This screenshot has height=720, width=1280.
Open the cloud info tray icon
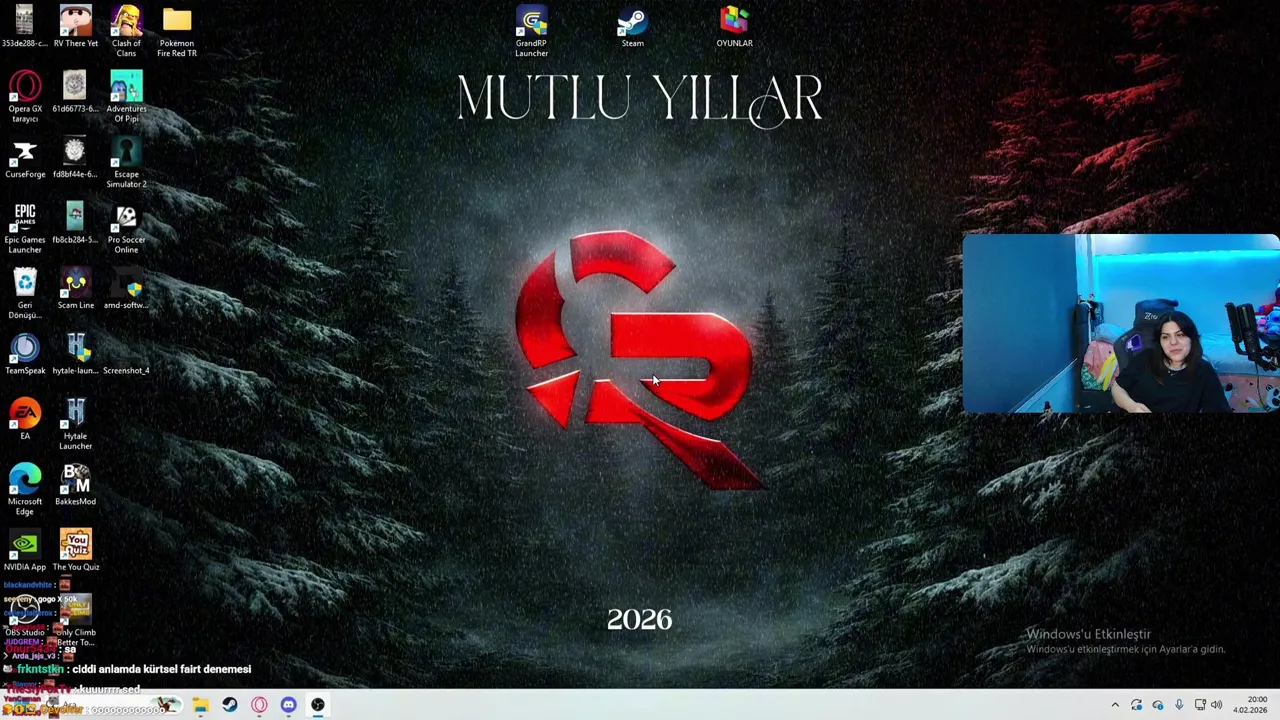1158,705
